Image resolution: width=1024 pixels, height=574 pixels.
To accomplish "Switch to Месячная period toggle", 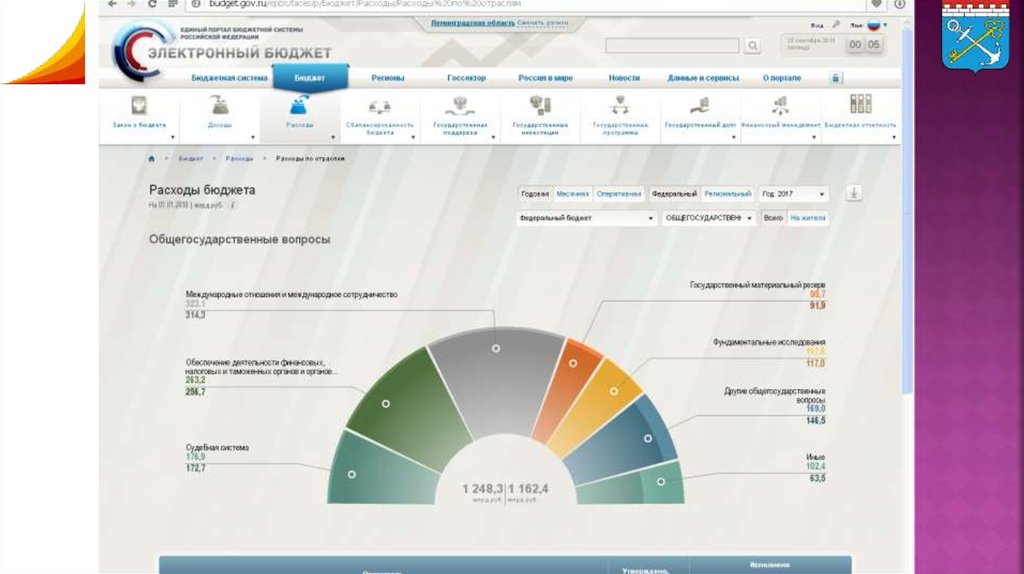I will tap(573, 194).
